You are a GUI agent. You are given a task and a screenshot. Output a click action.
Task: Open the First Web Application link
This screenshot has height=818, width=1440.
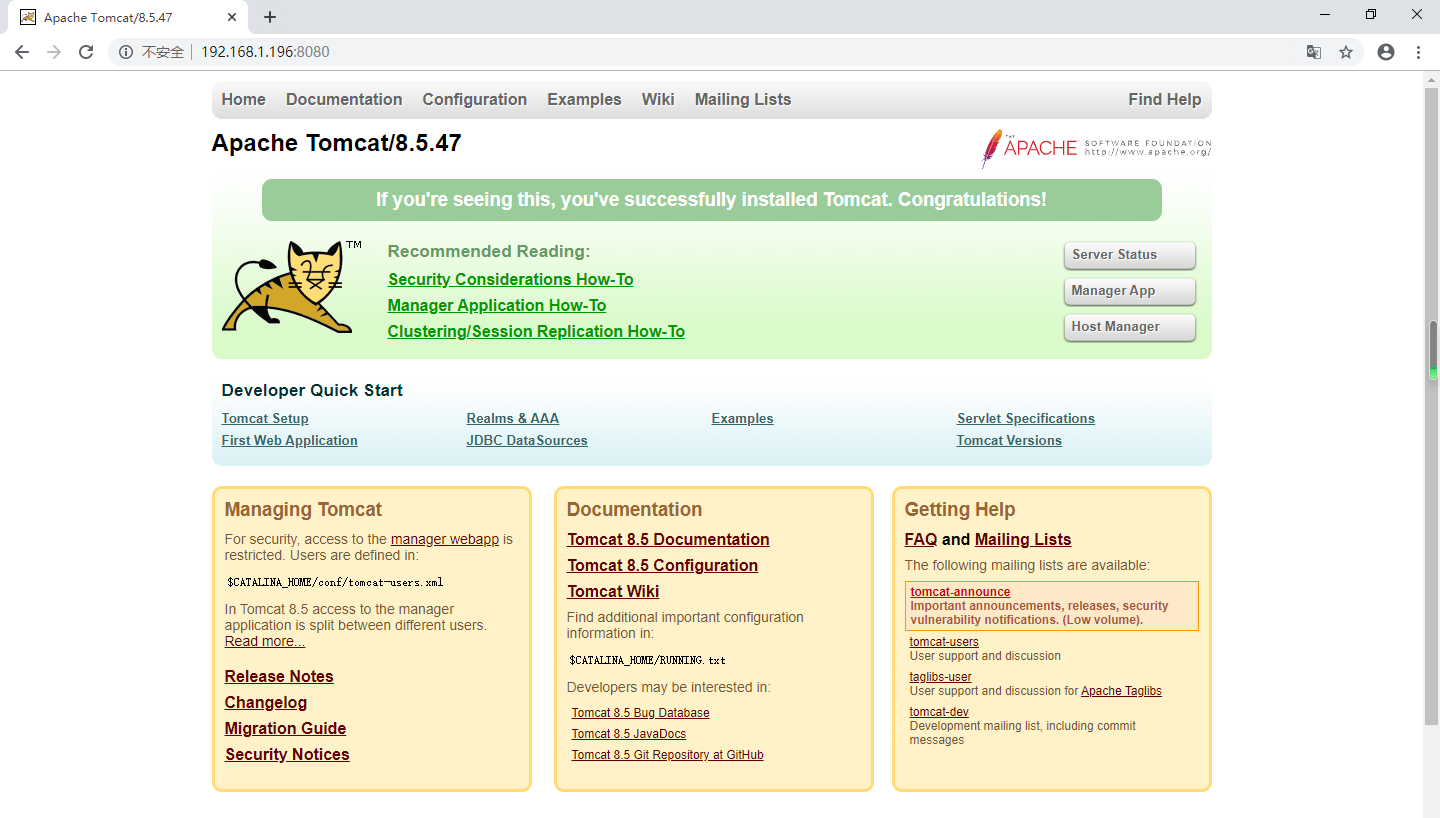pos(290,440)
